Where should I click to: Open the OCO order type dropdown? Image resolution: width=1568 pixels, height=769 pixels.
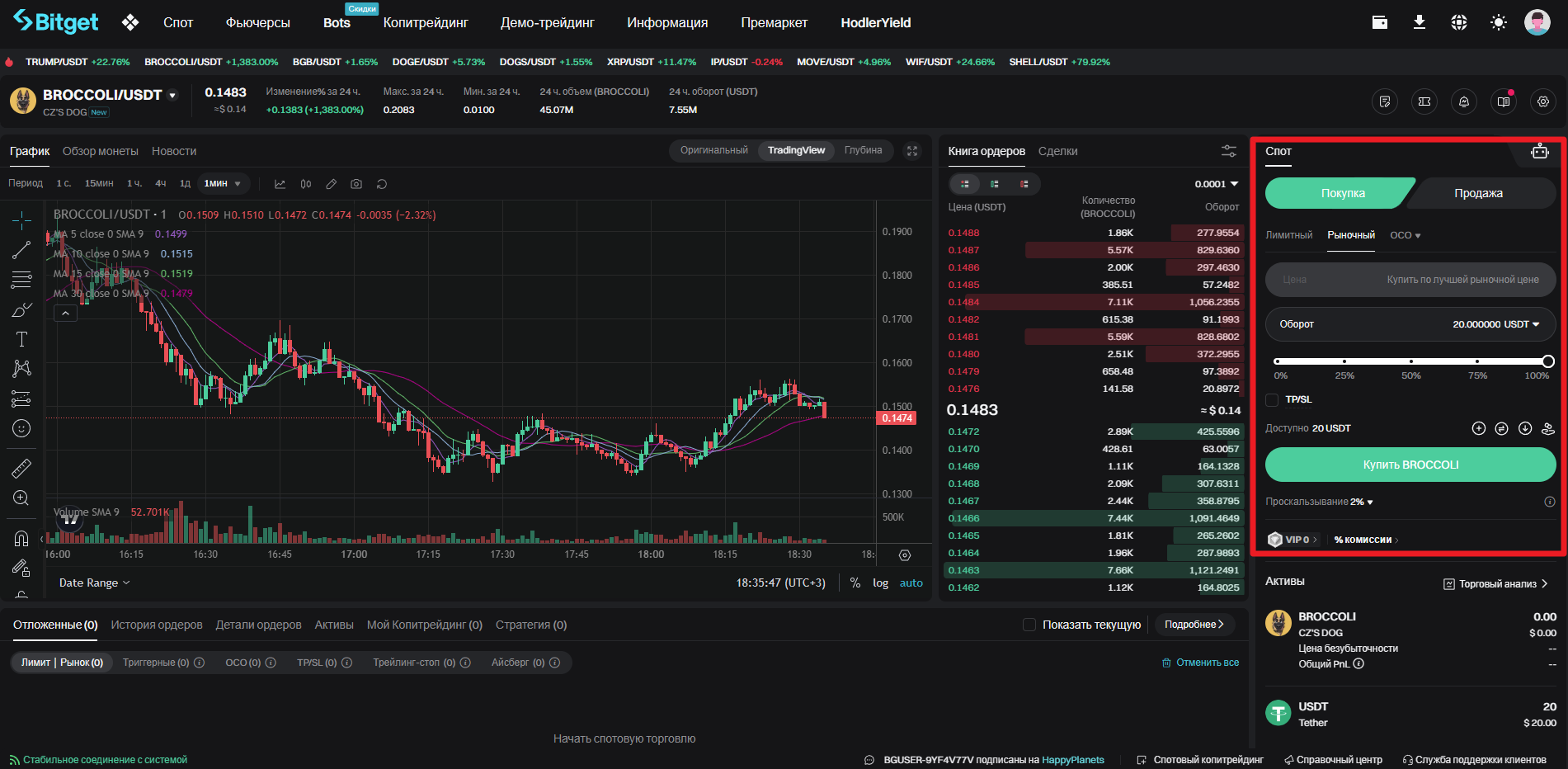(x=1406, y=235)
